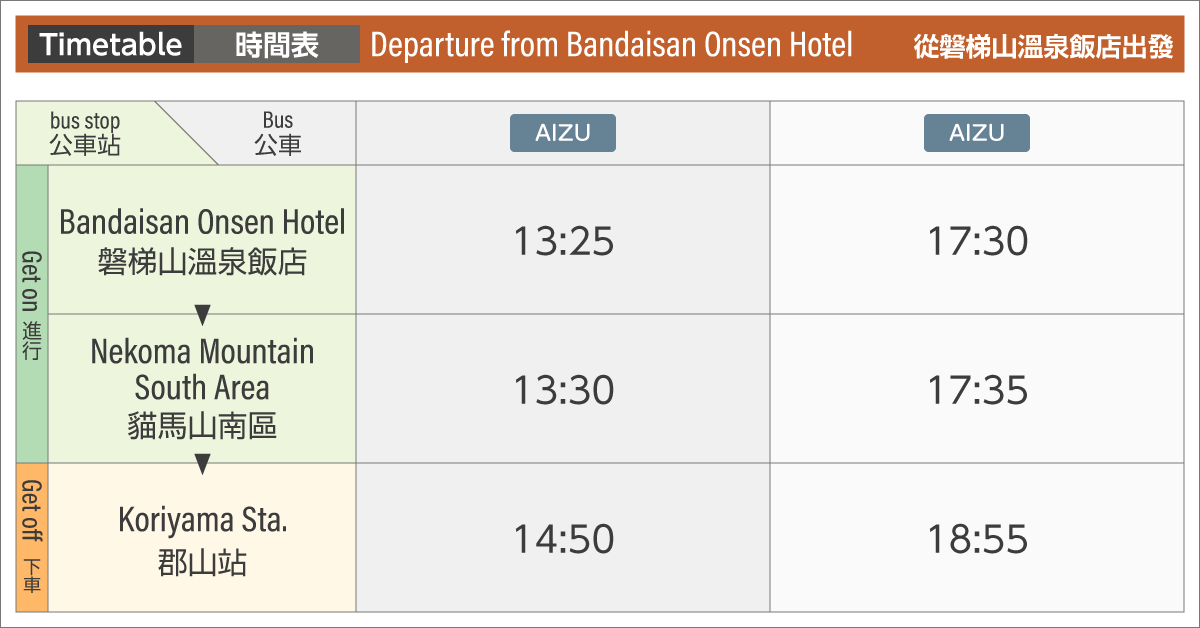Click the arrow below Nekoma Mountain South Area
The height and width of the screenshot is (628, 1200).
pos(202,464)
